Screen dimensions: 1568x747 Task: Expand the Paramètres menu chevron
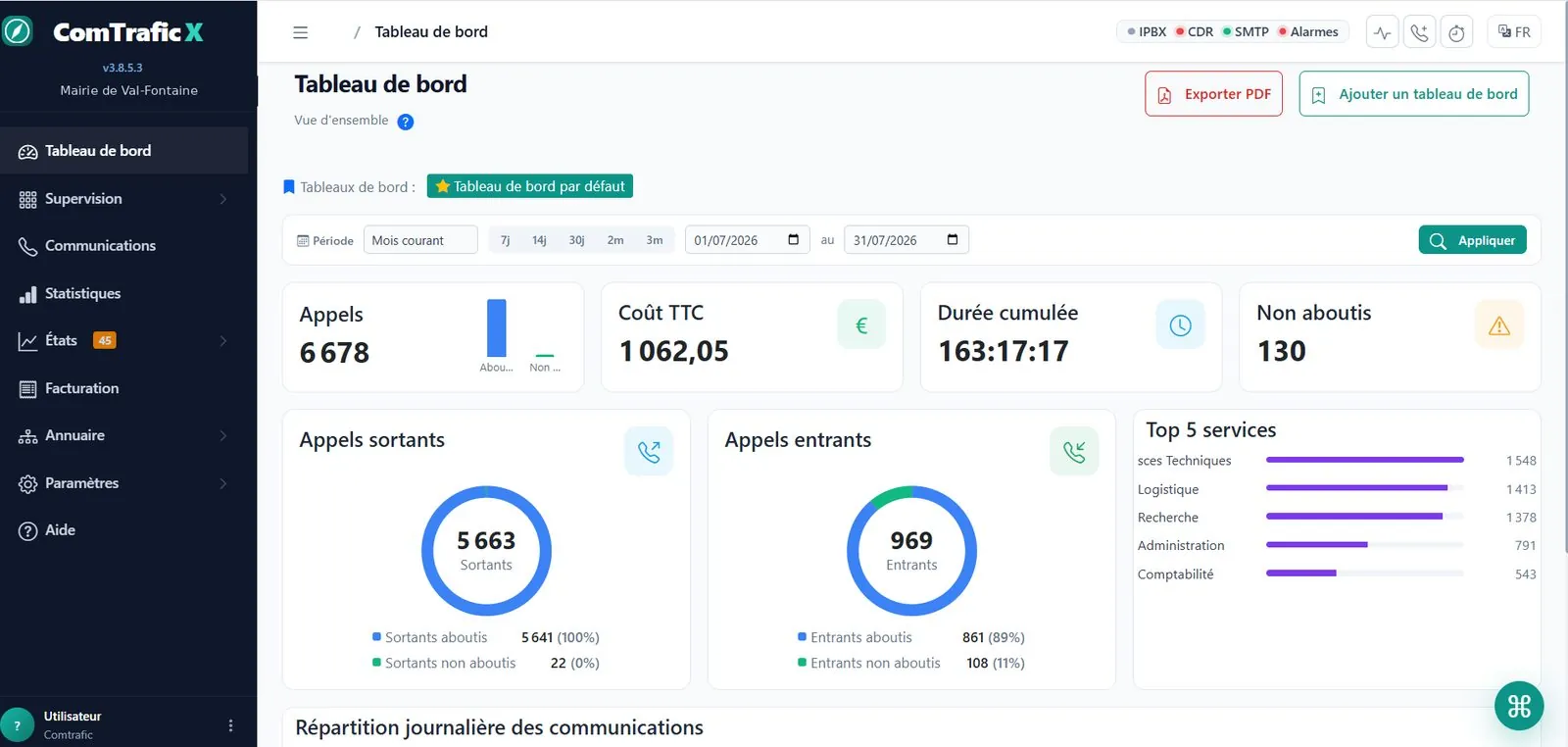tap(223, 483)
